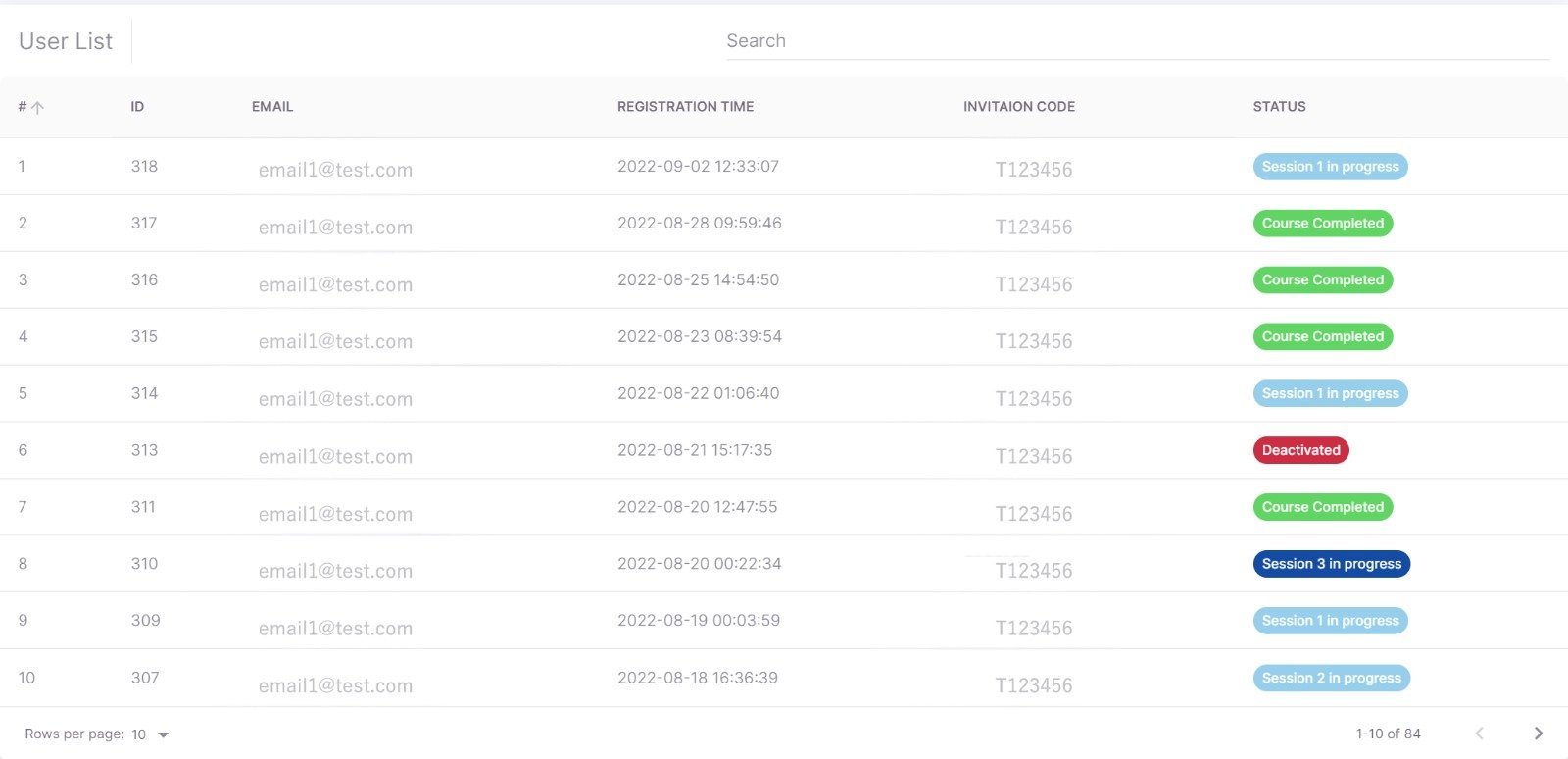The width and height of the screenshot is (1568, 759).
Task: Sort by REGISTRATION TIME column header
Action: 685,107
